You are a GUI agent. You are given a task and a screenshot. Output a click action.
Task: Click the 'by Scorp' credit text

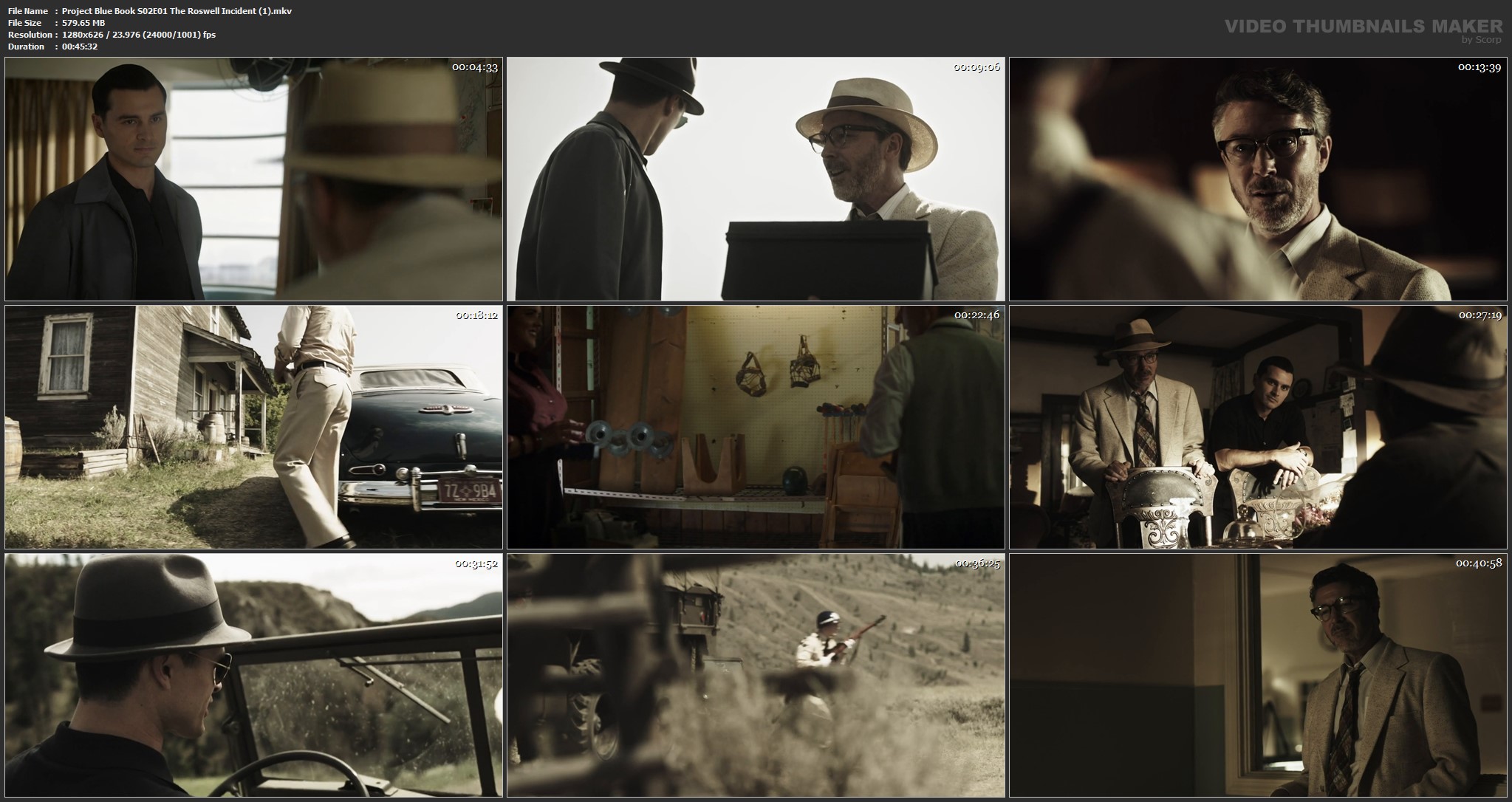pos(1481,40)
